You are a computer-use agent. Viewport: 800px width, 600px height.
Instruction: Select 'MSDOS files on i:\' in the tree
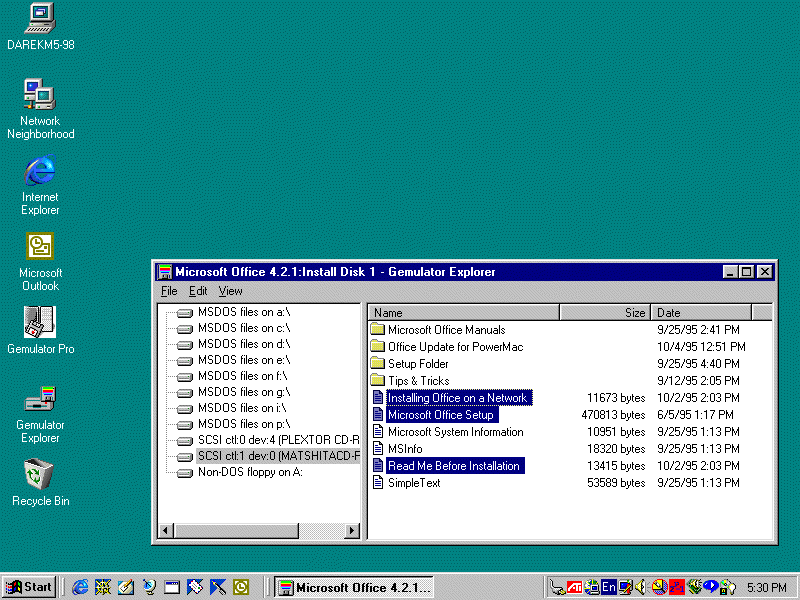[242, 408]
